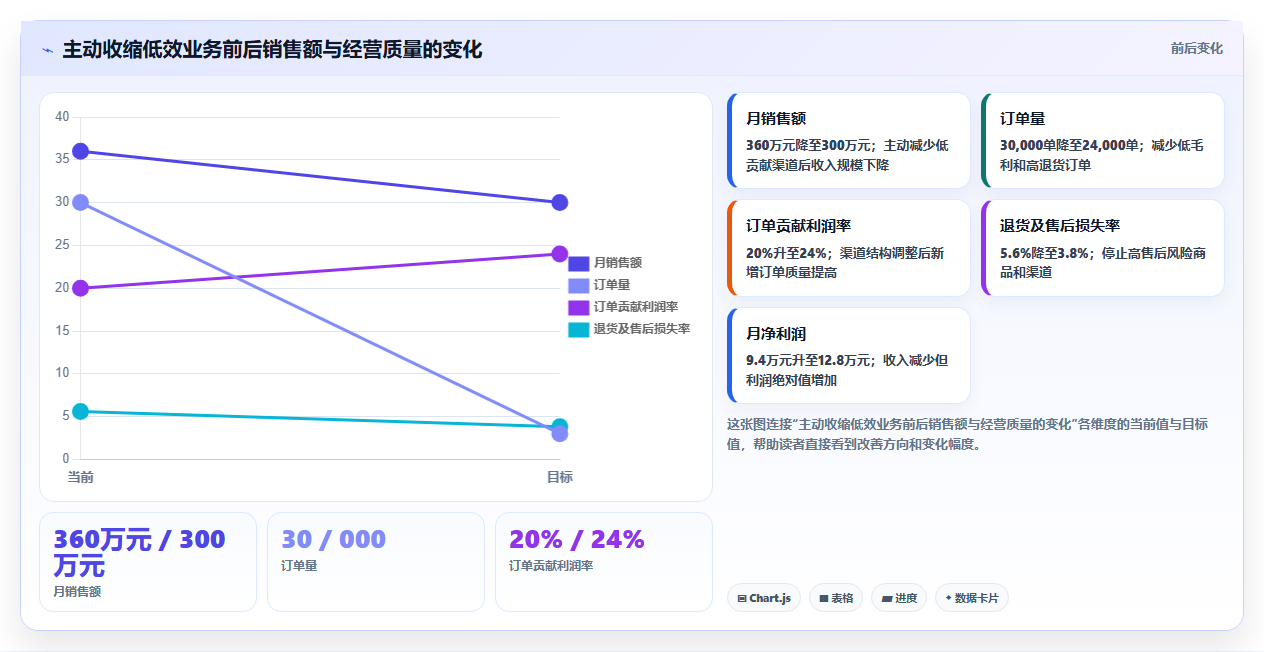
Task: Click text 20%升至24%
Action: (x=786, y=253)
